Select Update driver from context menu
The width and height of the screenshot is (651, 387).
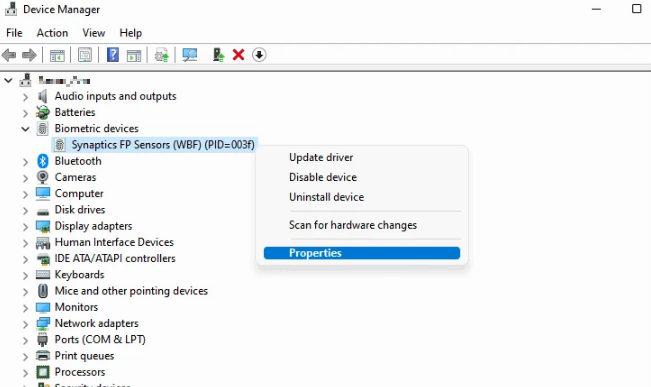coord(321,157)
